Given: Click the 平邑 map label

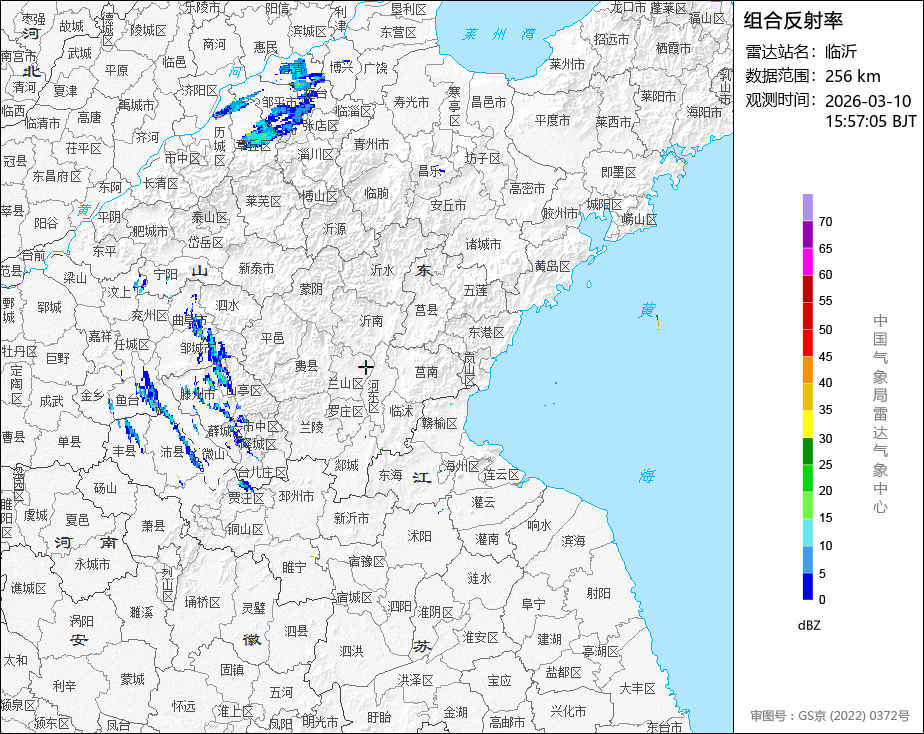Looking at the screenshot, I should pos(272,338).
